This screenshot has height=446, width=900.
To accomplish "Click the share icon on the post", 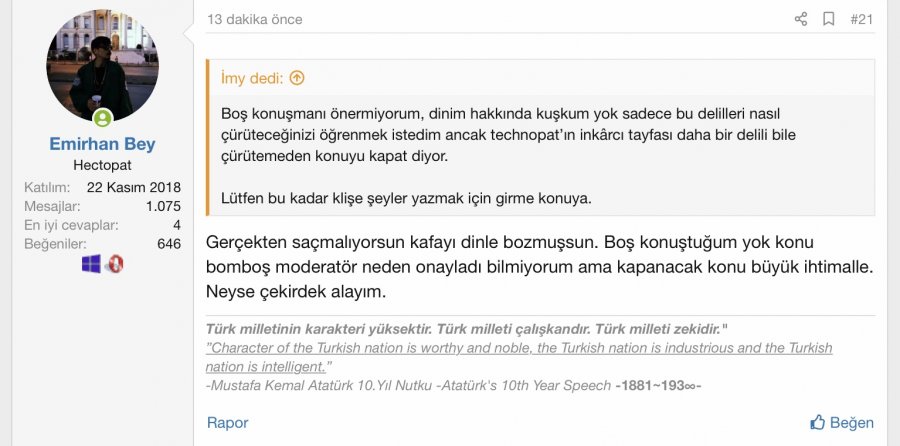I will click(800, 19).
